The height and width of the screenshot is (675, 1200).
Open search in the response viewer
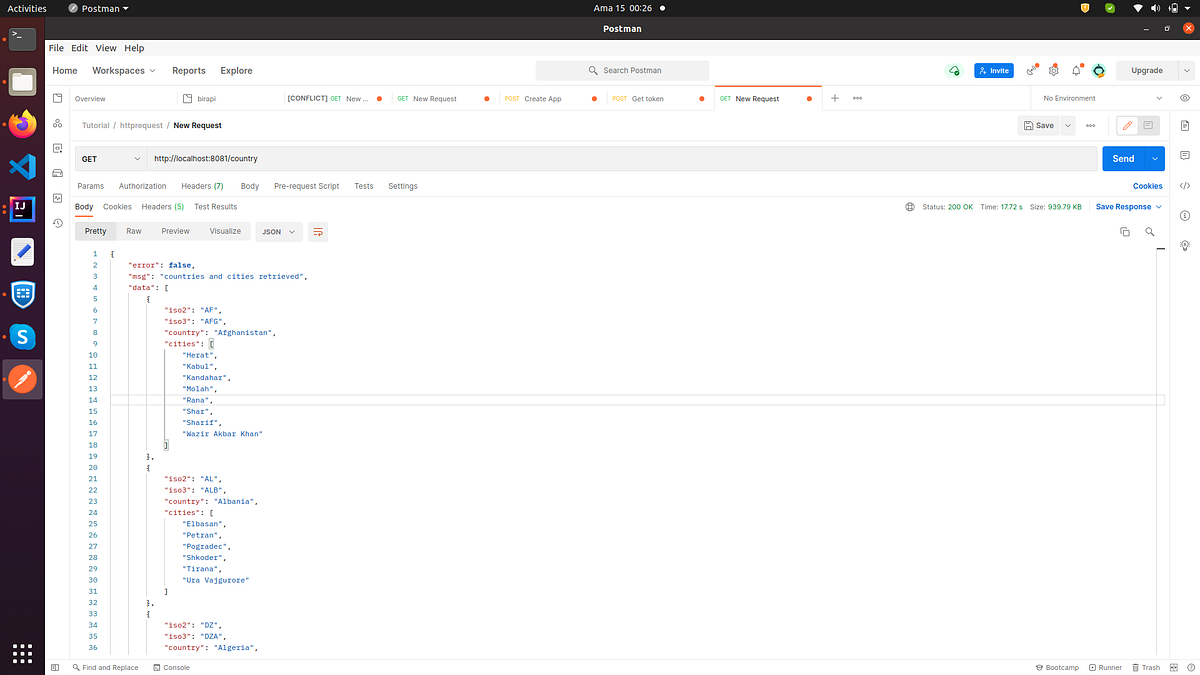point(1150,231)
